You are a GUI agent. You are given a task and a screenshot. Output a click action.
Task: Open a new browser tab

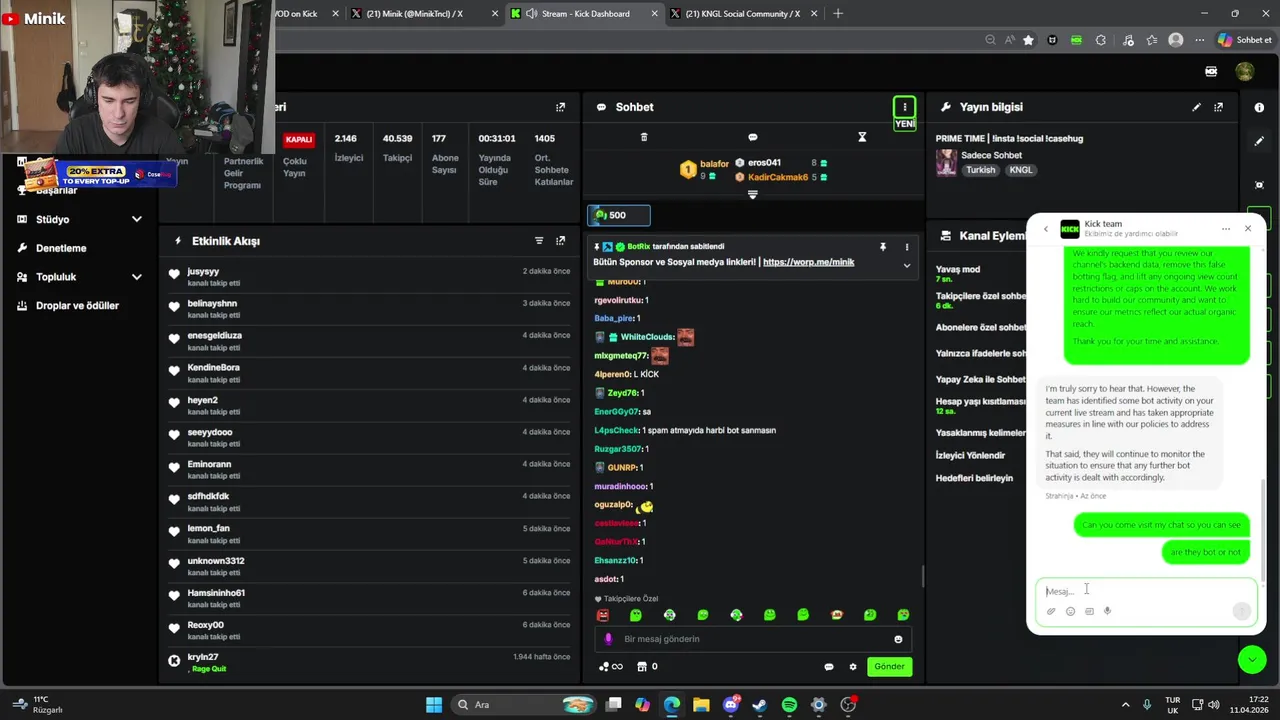click(838, 14)
